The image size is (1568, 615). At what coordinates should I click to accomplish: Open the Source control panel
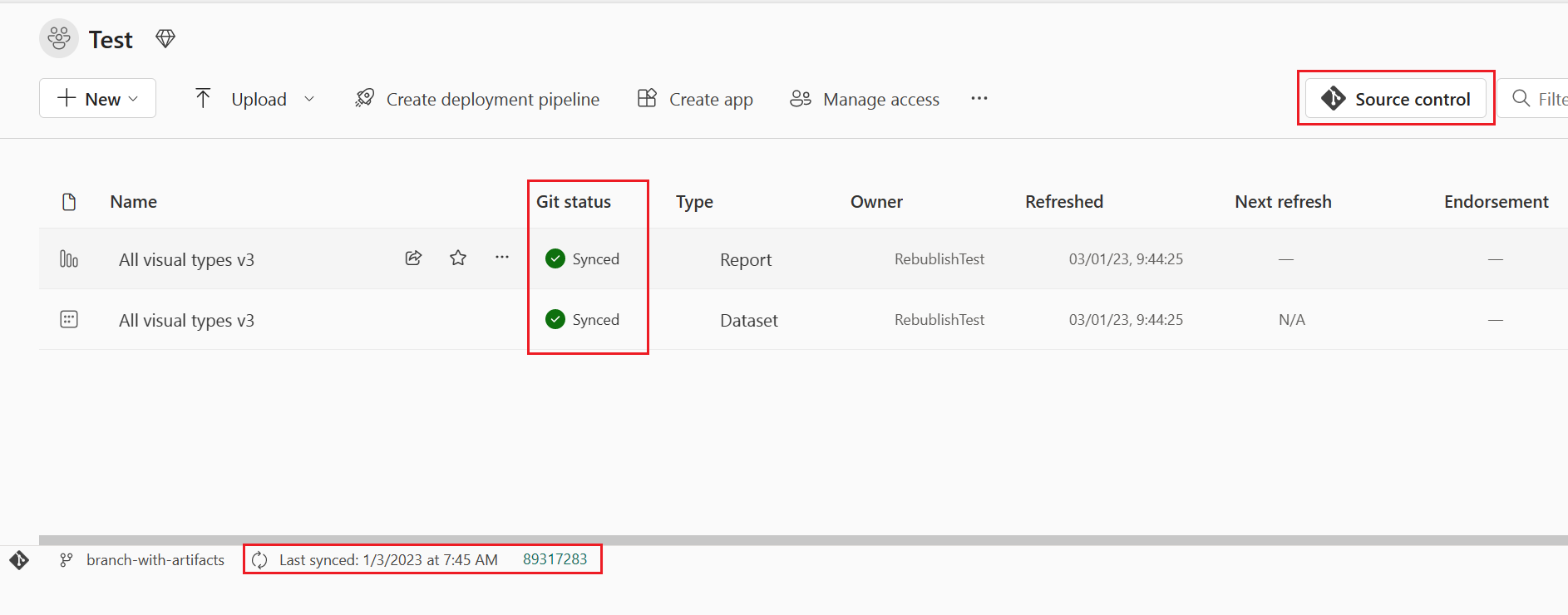click(1396, 99)
